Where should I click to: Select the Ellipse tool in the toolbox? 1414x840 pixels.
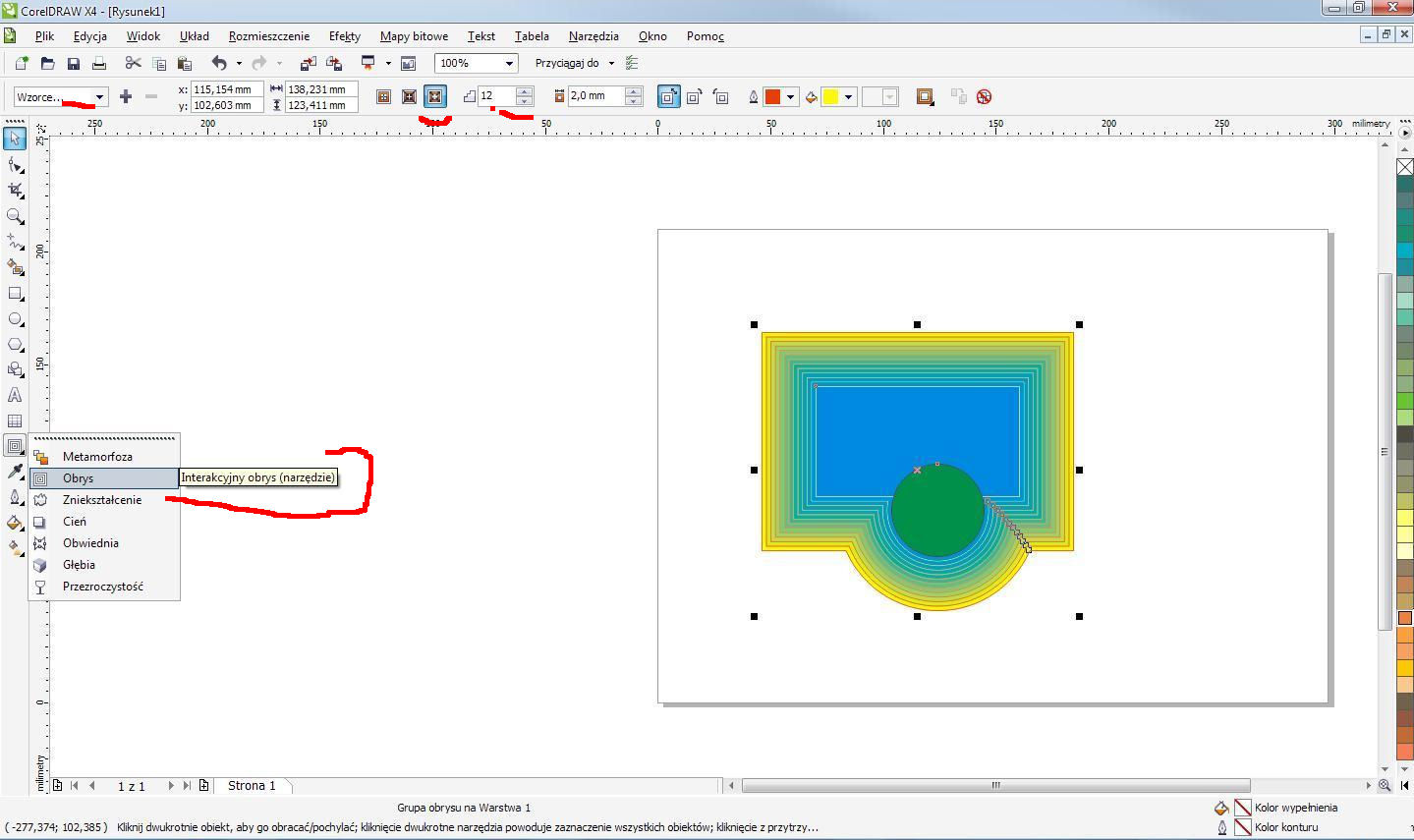tap(15, 319)
